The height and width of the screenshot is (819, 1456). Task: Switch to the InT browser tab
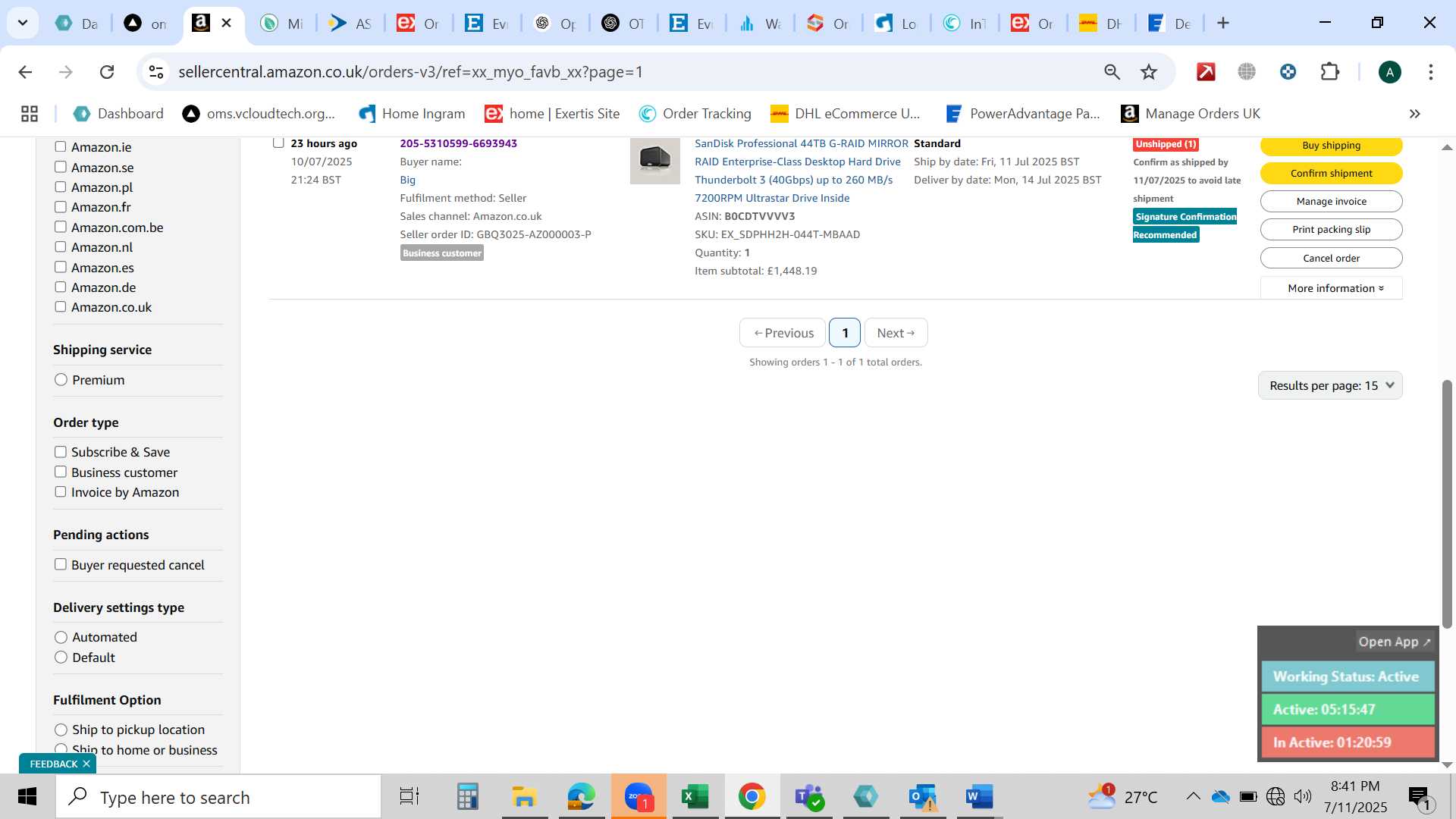tap(964, 24)
